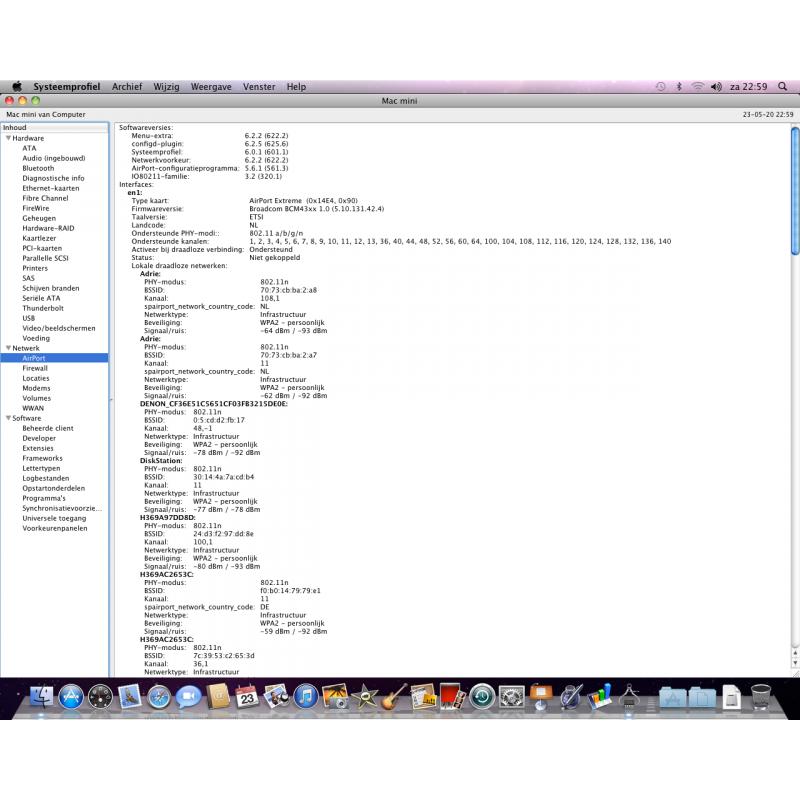Open iCal calendar showing 23
800x800 pixels.
tap(247, 696)
